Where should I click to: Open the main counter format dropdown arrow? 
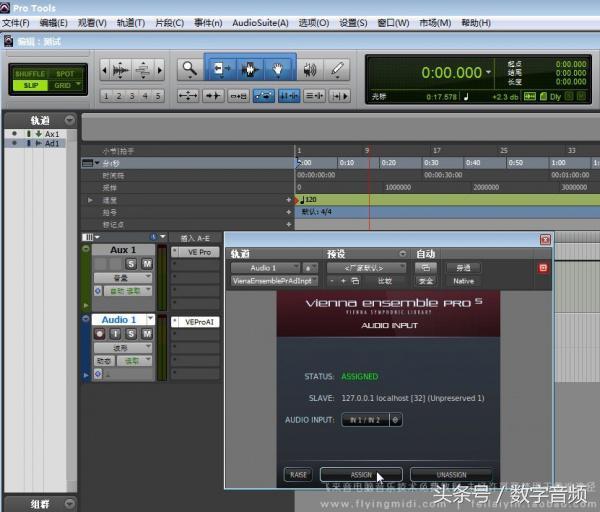point(488,72)
